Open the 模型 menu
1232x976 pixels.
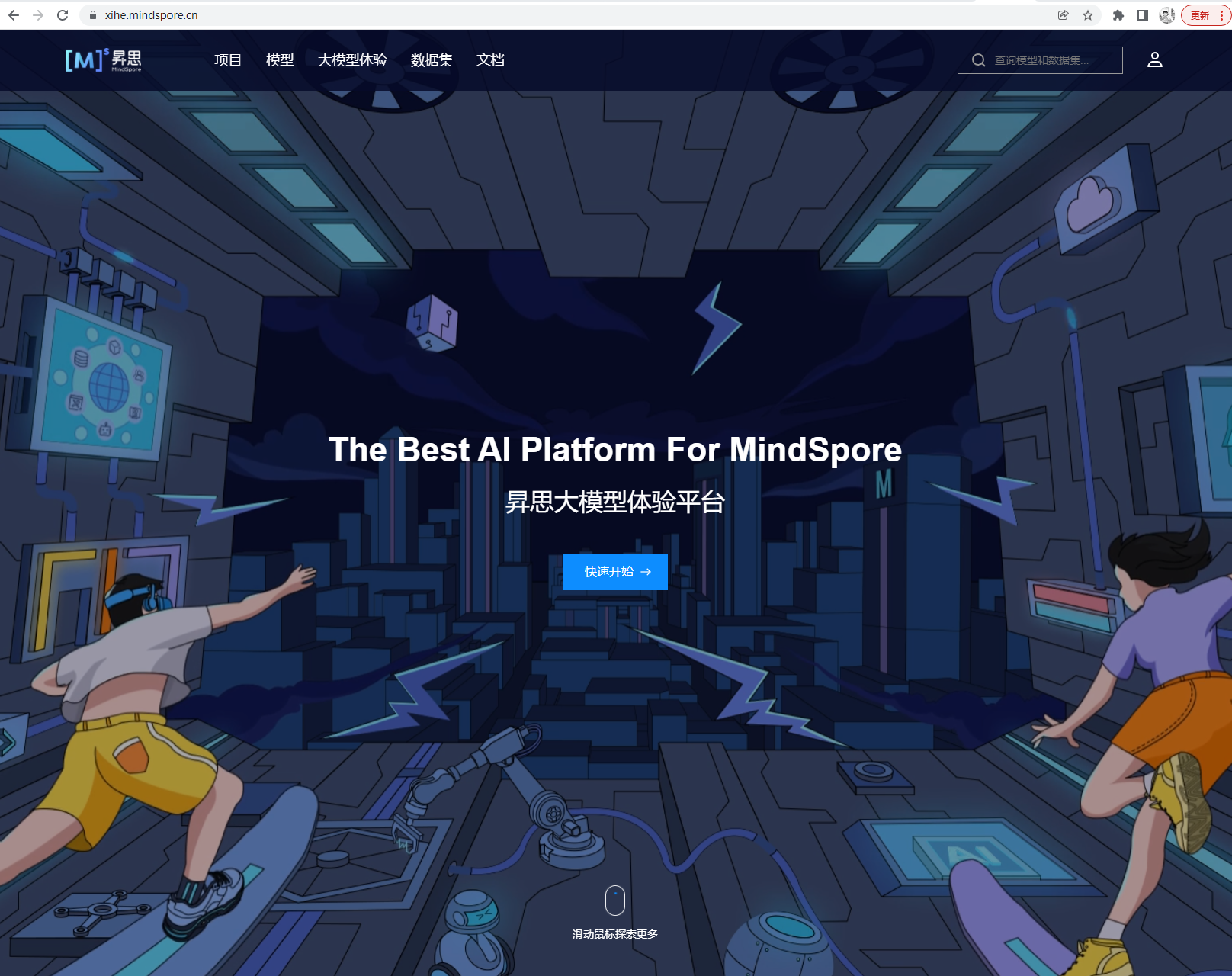(x=280, y=60)
